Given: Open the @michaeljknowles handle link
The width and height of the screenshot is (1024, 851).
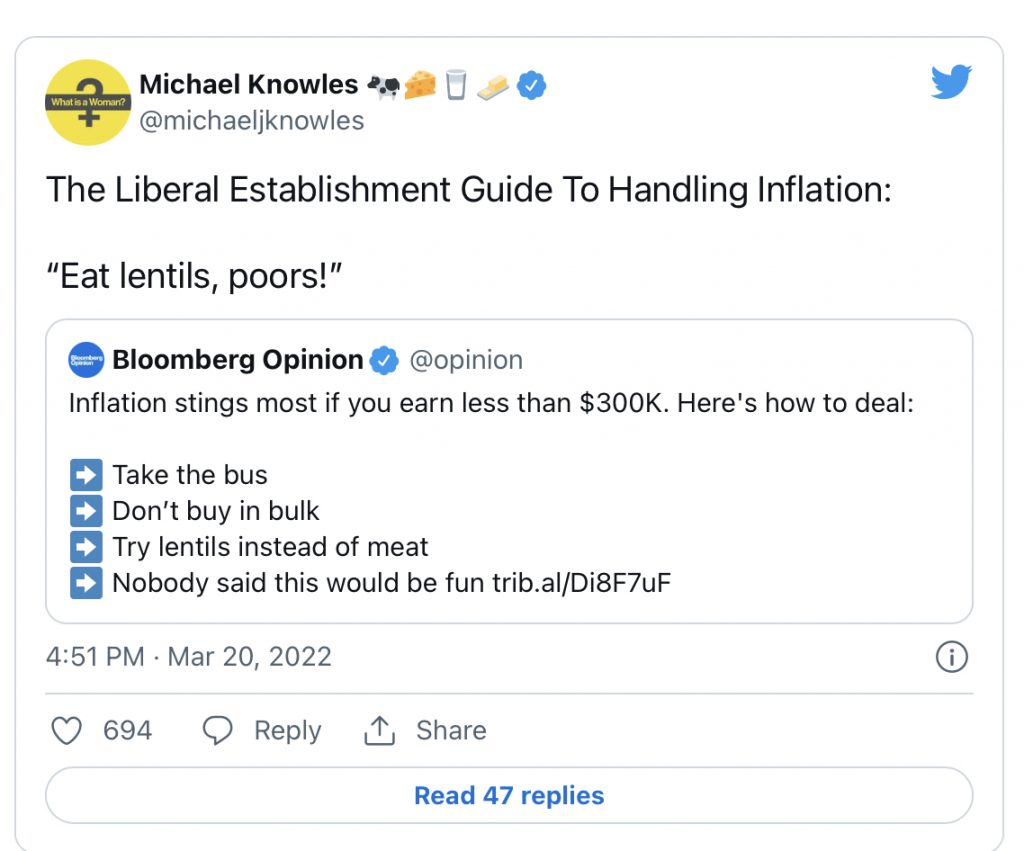Looking at the screenshot, I should (251, 121).
